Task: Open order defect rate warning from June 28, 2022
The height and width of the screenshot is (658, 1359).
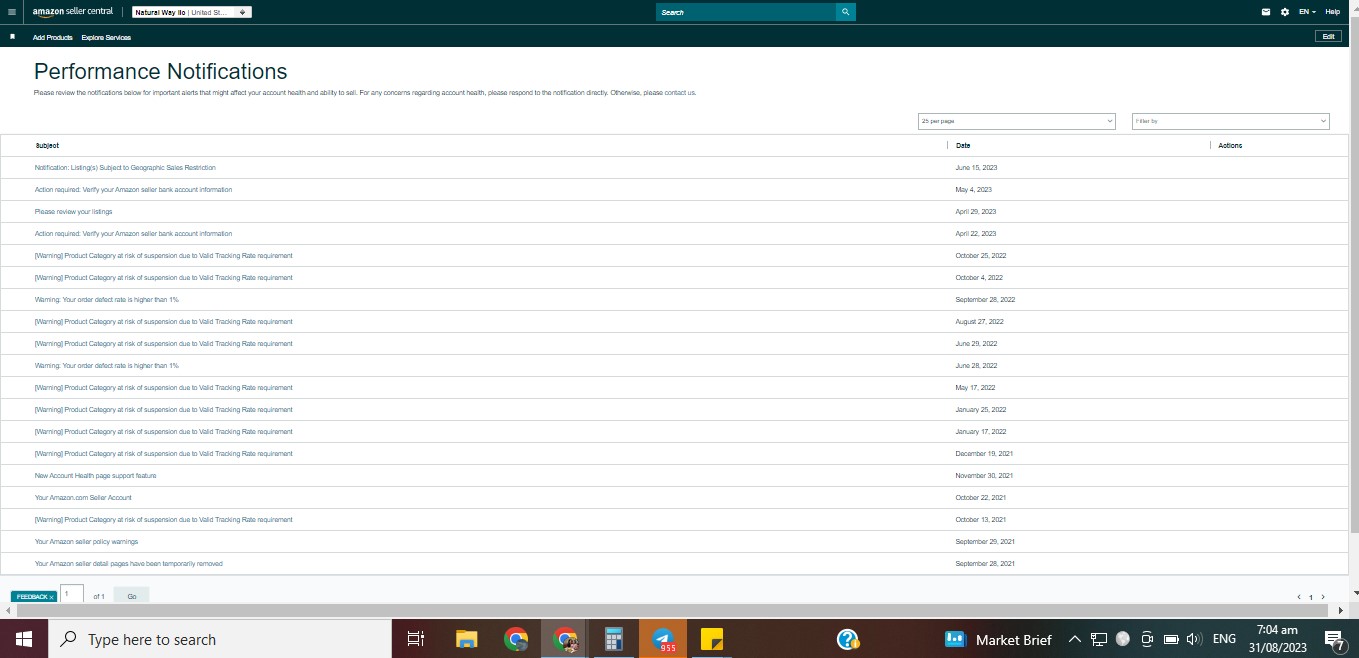Action: point(107,366)
